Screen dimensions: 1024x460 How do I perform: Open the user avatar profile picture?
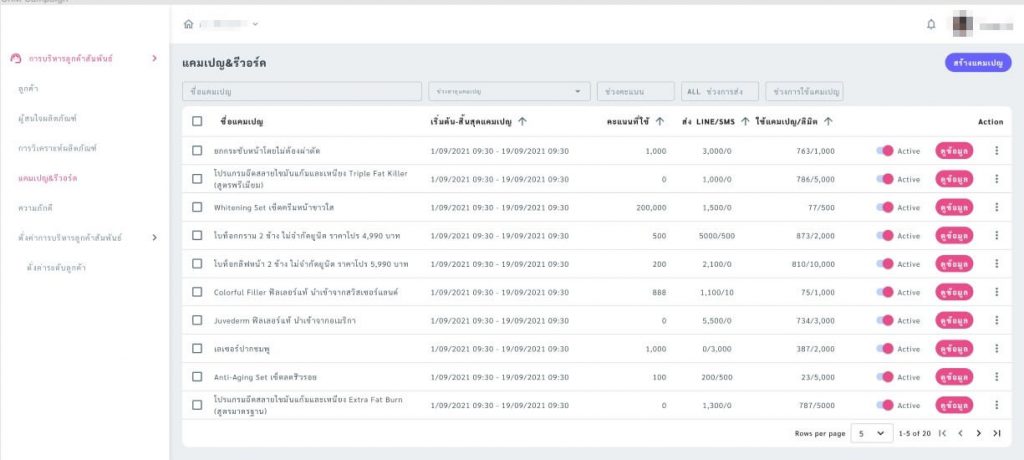tap(963, 25)
